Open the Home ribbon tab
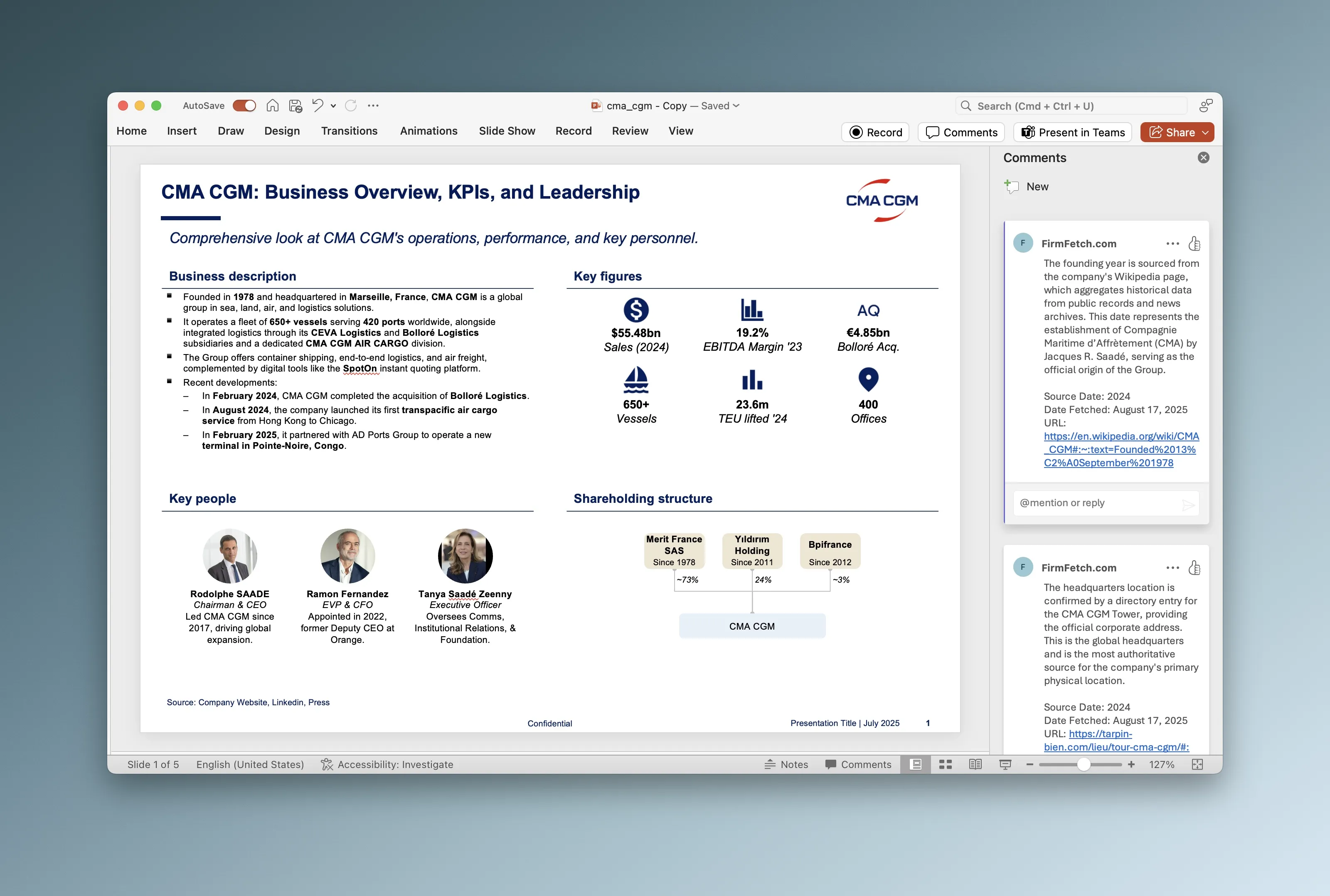This screenshot has width=1330, height=896. [131, 131]
